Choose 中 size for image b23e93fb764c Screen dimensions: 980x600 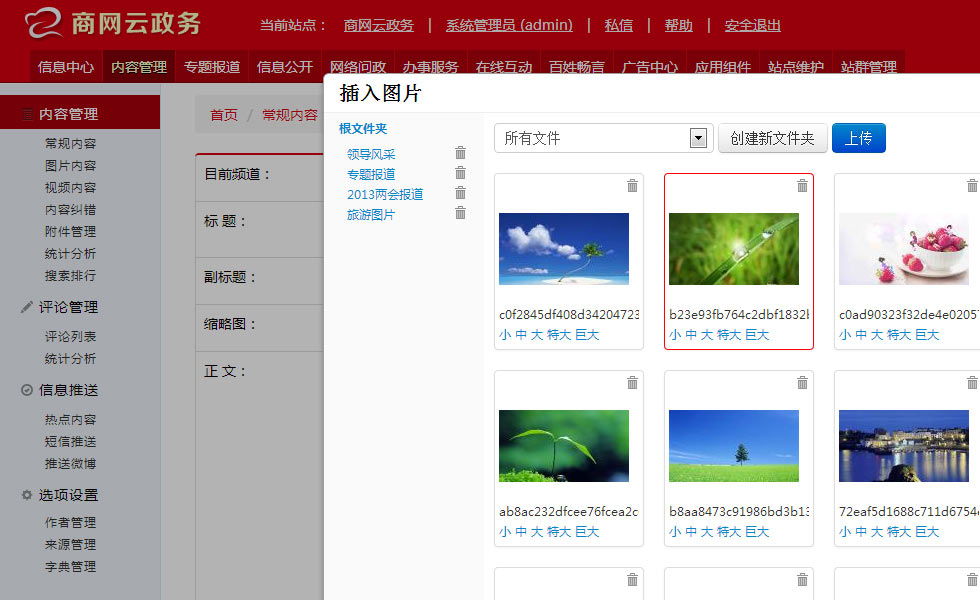click(x=691, y=335)
